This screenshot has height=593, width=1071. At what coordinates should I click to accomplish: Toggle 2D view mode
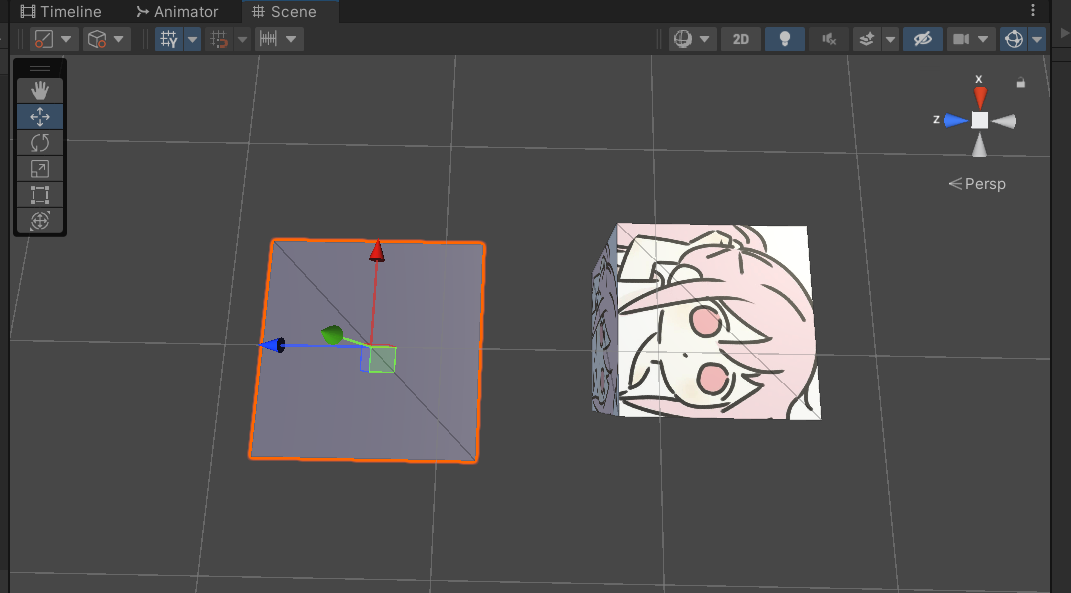(740, 39)
